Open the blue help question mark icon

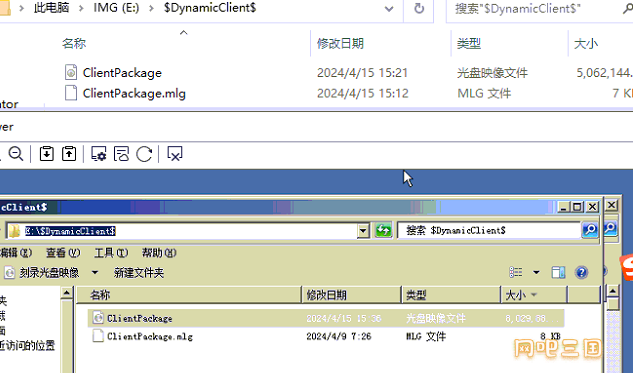(581, 272)
